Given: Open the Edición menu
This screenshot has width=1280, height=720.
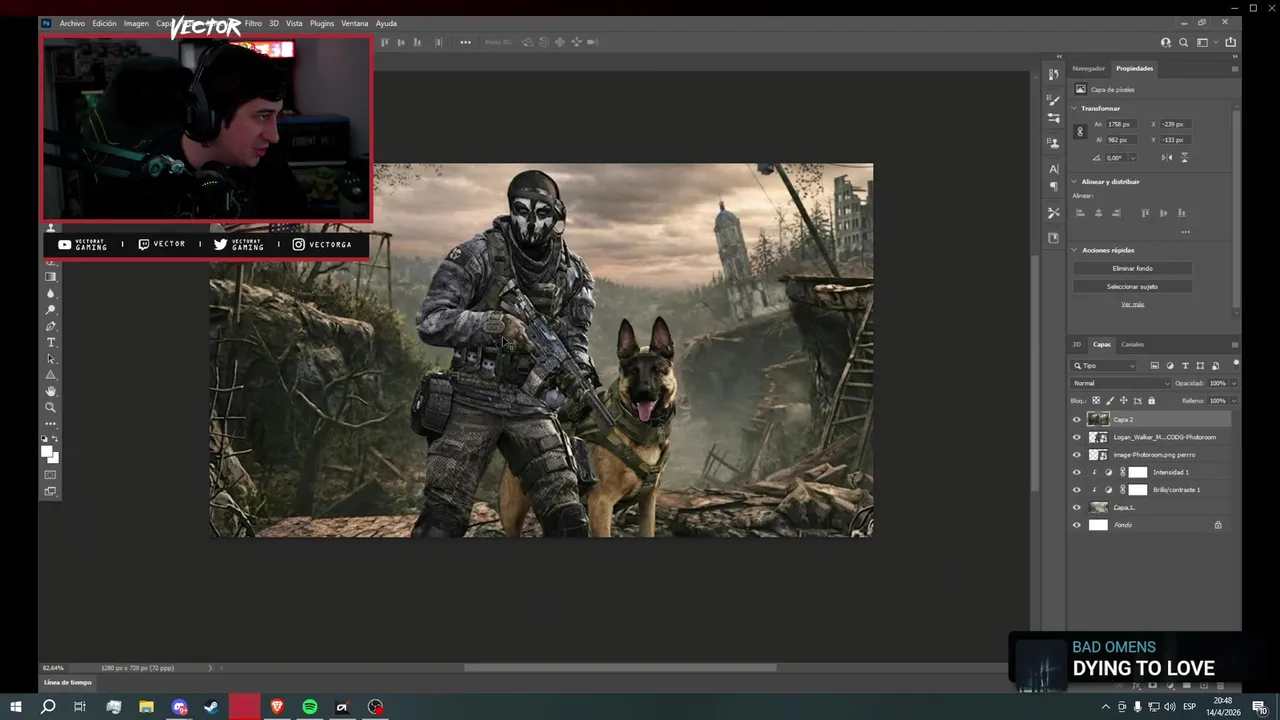Looking at the screenshot, I should tap(104, 23).
